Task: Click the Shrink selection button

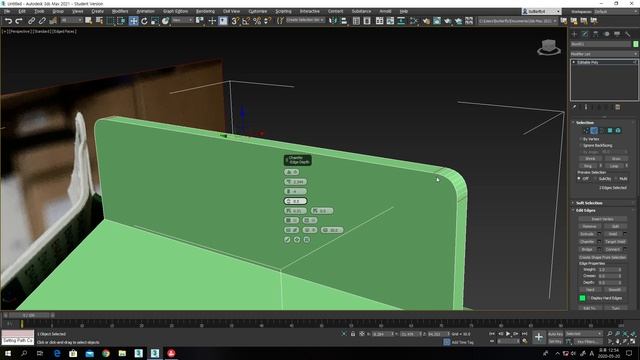Action: coord(590,158)
